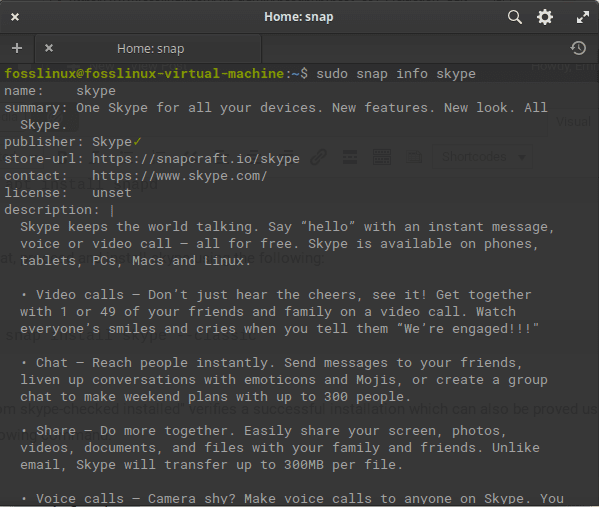This screenshot has height=507, width=599.
Task: Open the closed tabs history icon
Action: (x=578, y=48)
